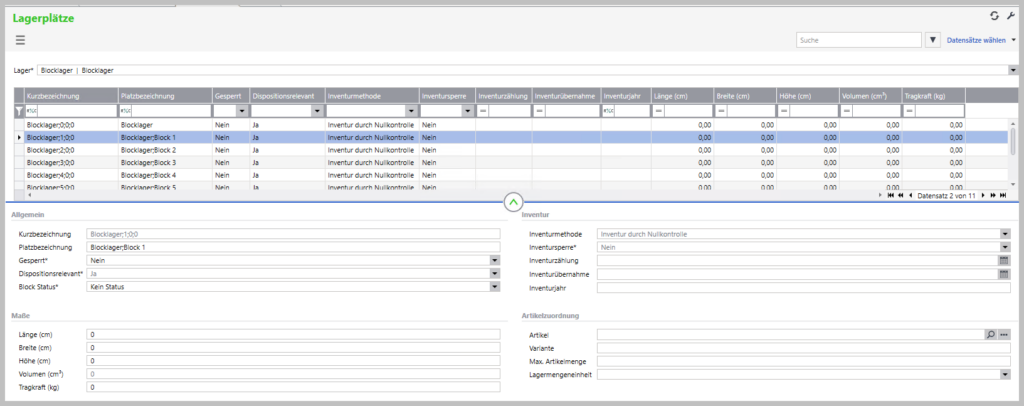Viewport: 1024px width, 406px height.
Task: Open Inventurübernahme calendar picker
Action: coord(1004,274)
